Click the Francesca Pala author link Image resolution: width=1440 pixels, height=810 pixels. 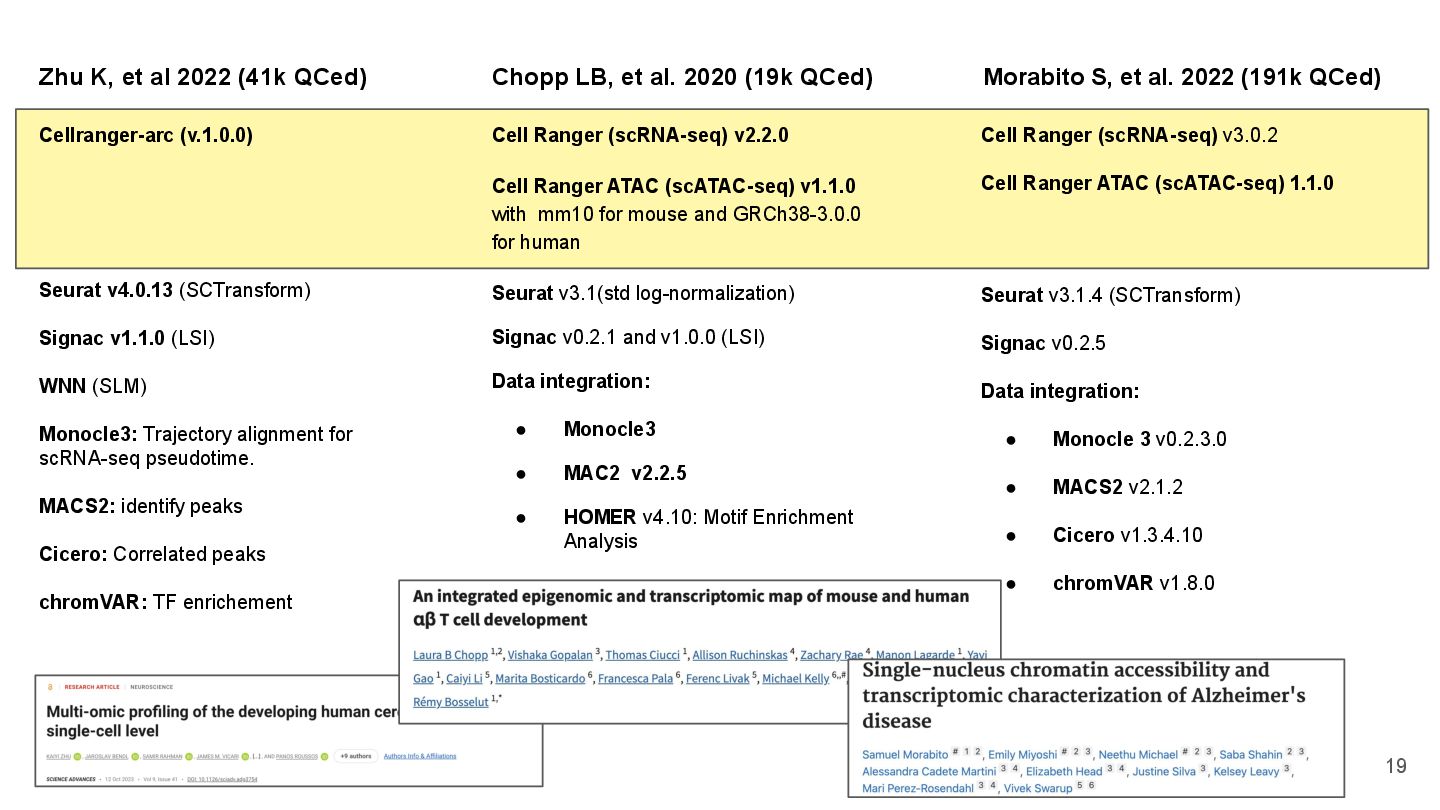pos(635,678)
